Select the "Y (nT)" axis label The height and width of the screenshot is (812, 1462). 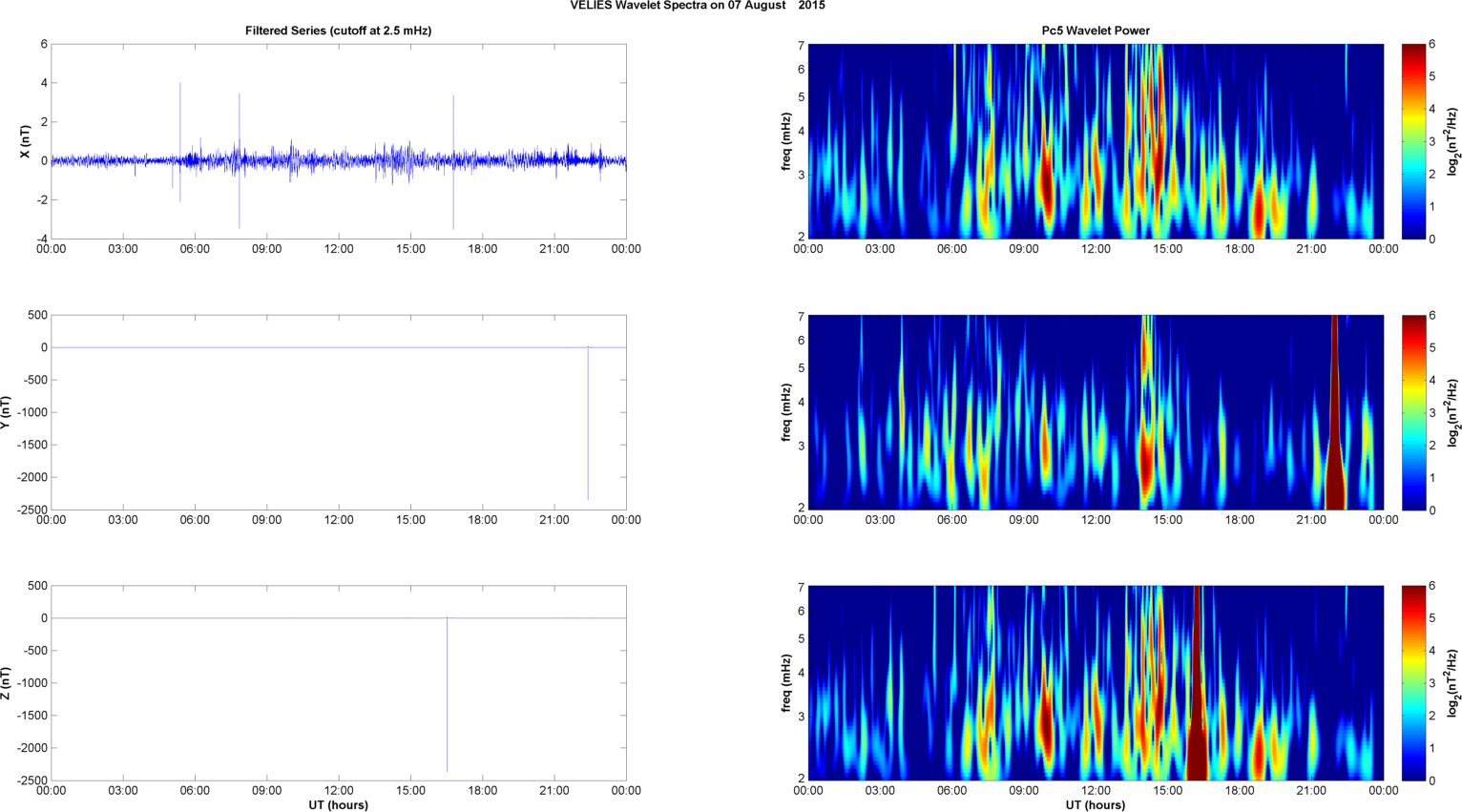(x=6, y=412)
